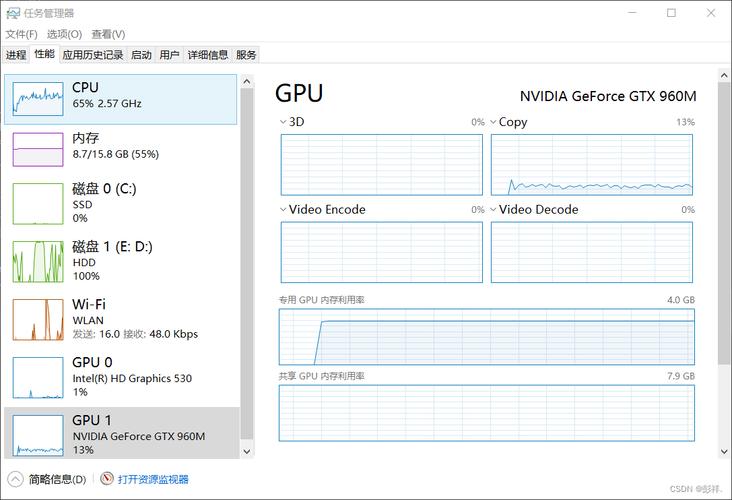Click '共享 GPU 内存利用率' label
The height and width of the screenshot is (500, 732).
pyautogui.click(x=322, y=376)
